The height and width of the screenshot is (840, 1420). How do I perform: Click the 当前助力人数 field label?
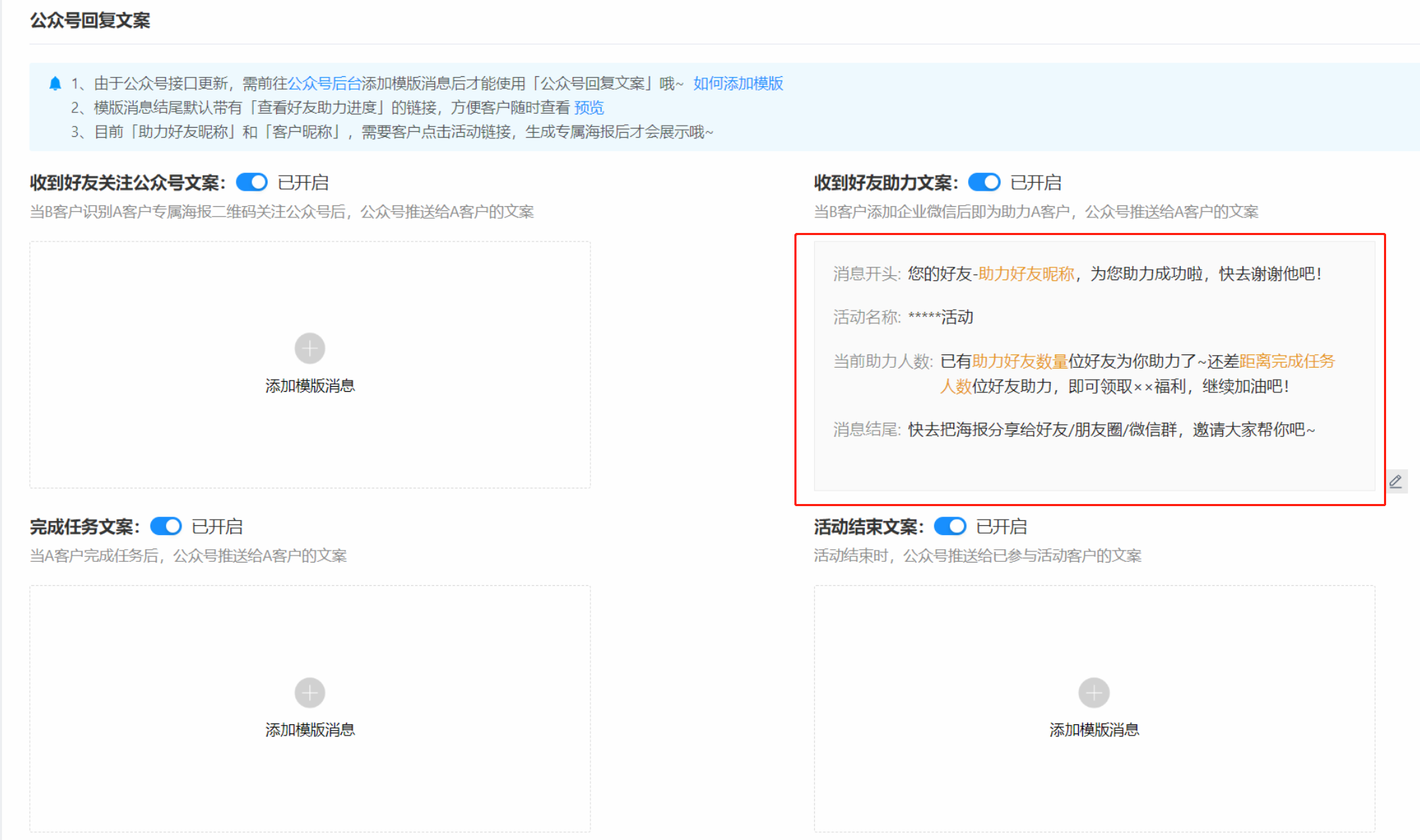883,361
